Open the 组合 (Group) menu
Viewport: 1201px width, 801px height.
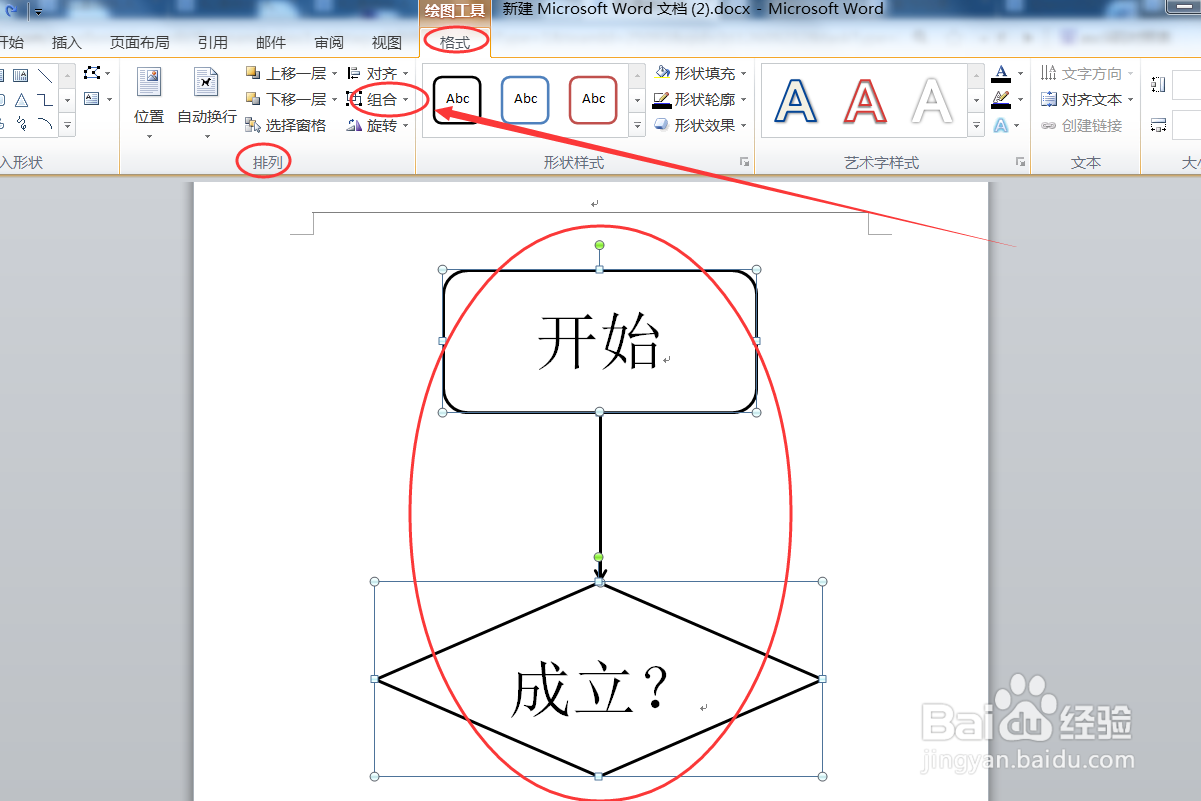tap(377, 99)
